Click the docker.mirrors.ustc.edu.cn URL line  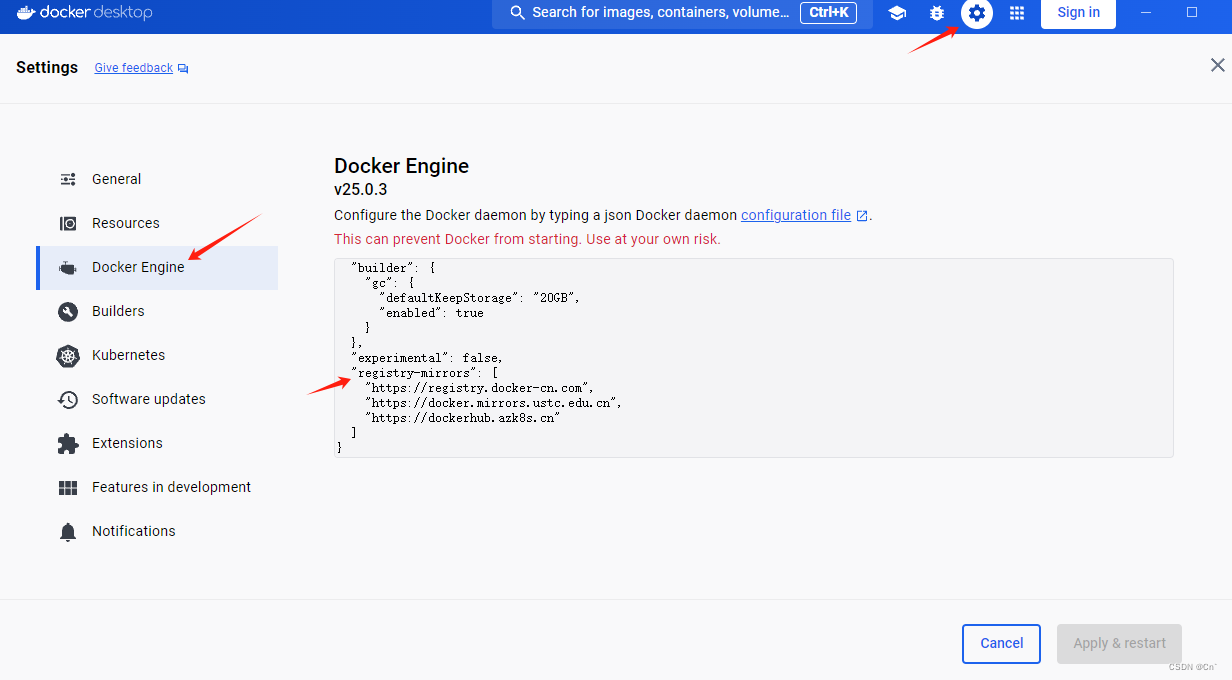tap(494, 403)
